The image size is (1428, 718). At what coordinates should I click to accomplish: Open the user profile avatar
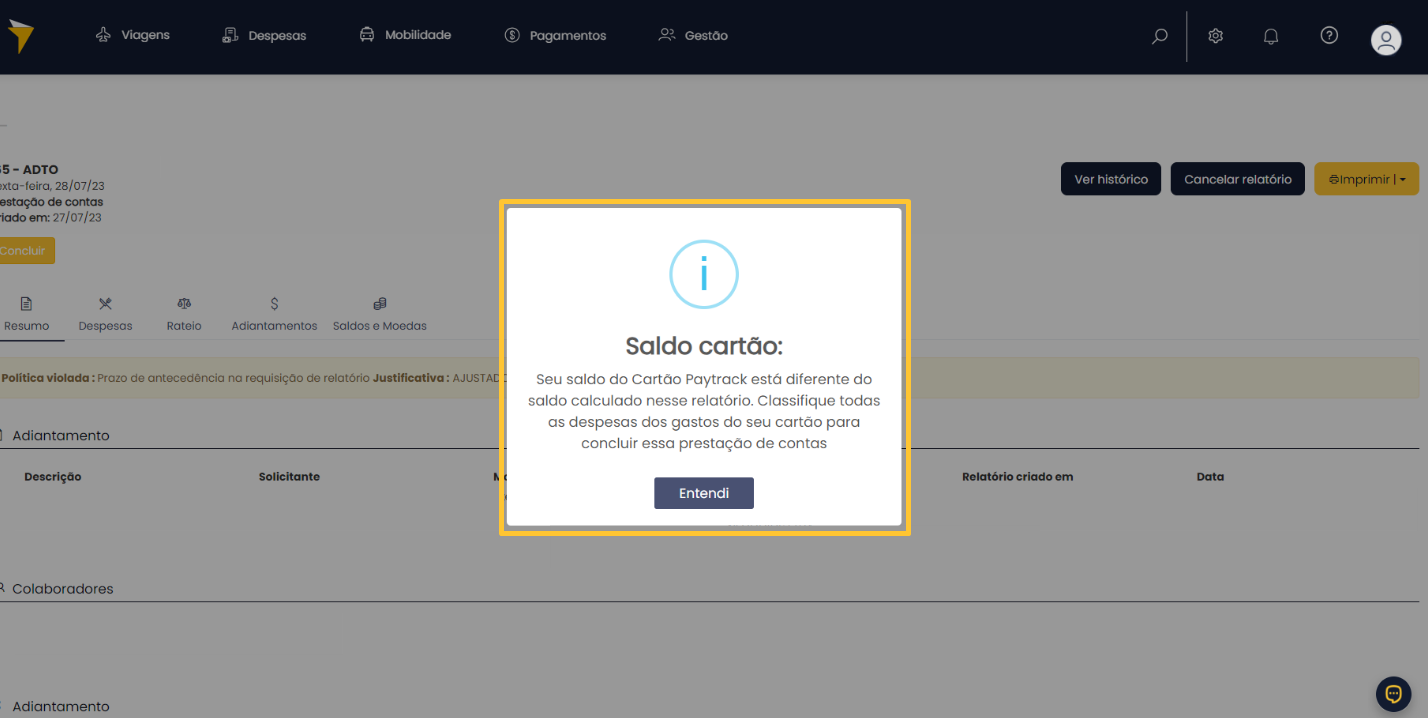click(1385, 40)
